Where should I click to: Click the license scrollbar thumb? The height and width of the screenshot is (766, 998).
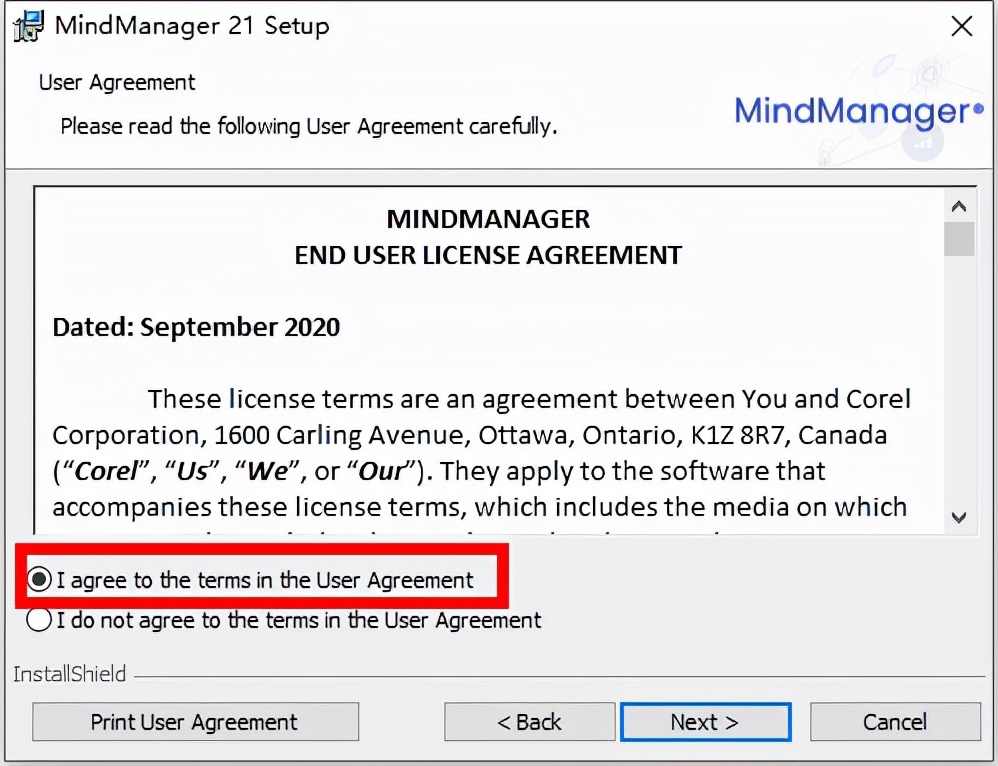(x=959, y=240)
